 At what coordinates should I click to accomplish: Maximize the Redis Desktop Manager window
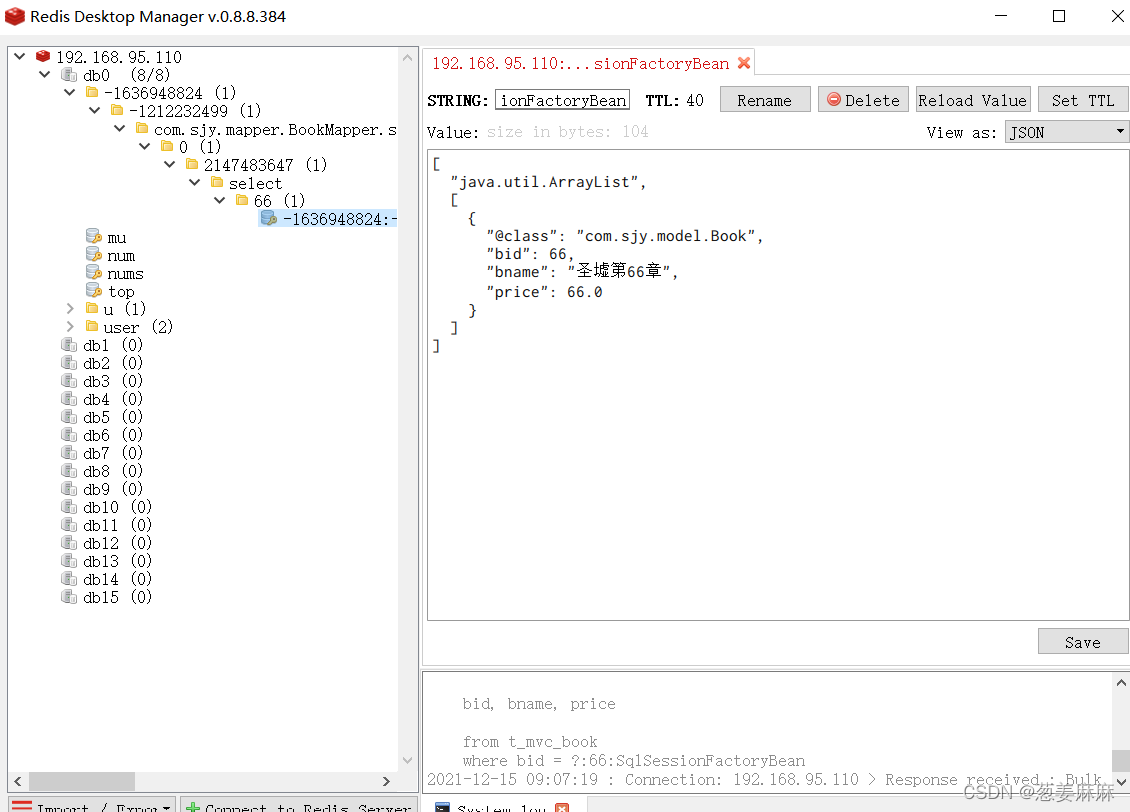coord(1059,16)
